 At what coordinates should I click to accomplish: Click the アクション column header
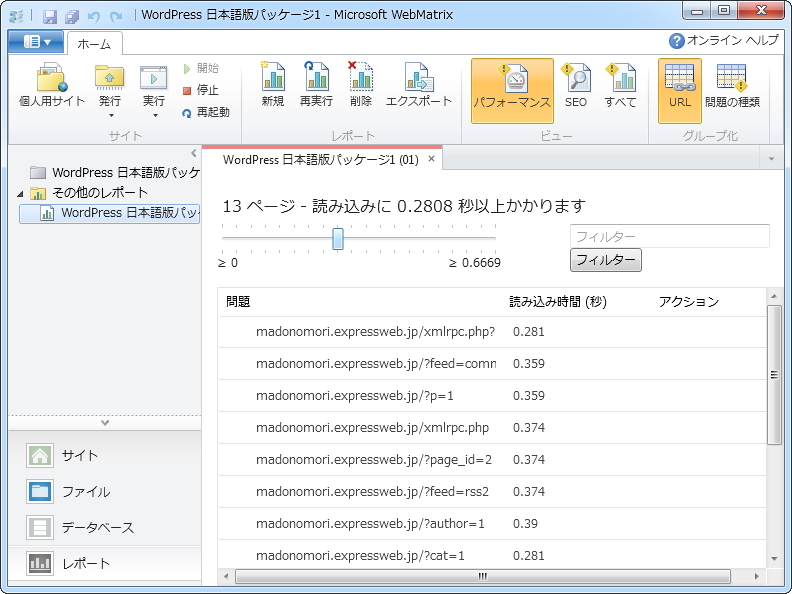688,302
